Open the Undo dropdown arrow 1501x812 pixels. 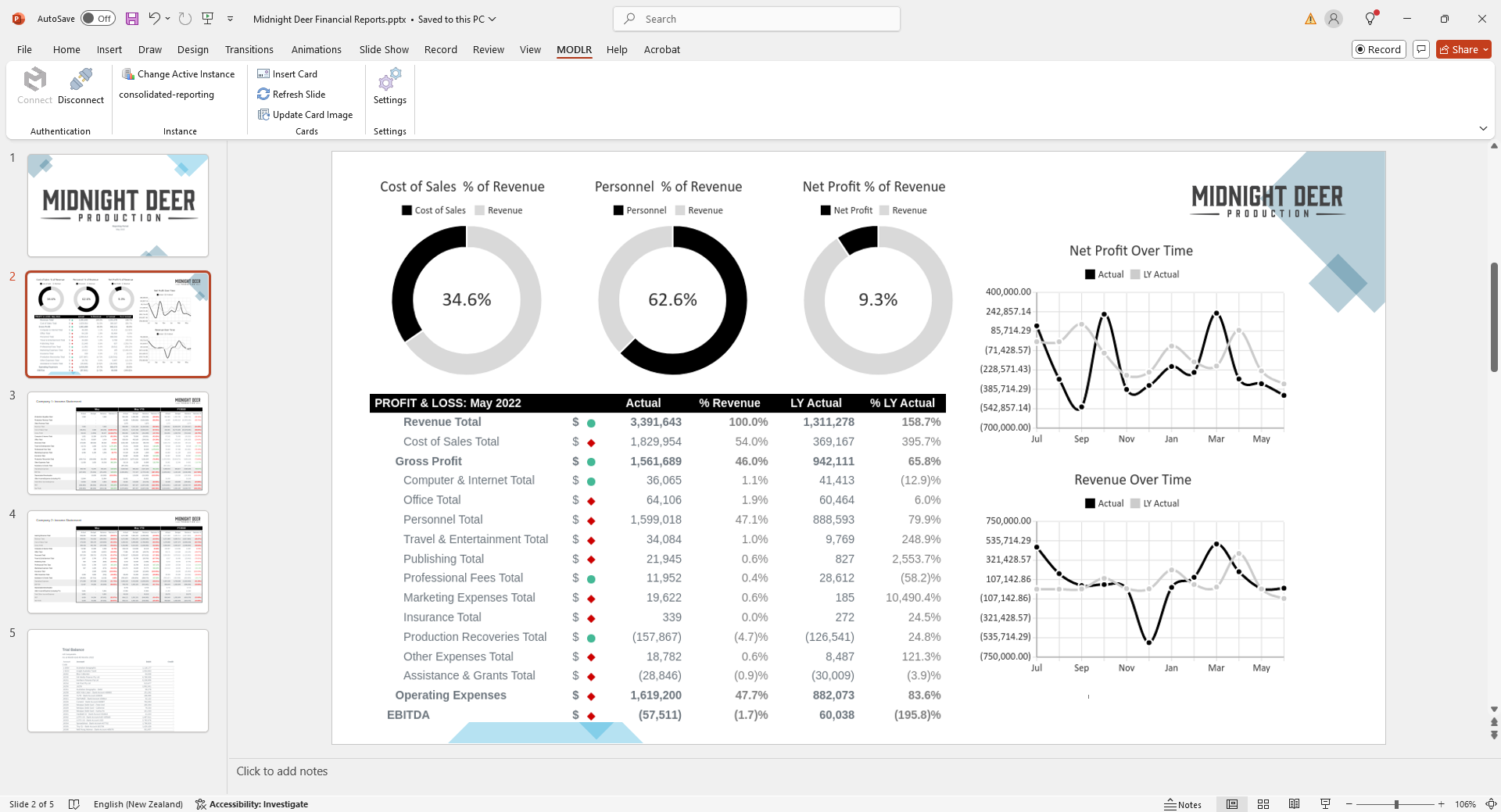tap(167, 19)
